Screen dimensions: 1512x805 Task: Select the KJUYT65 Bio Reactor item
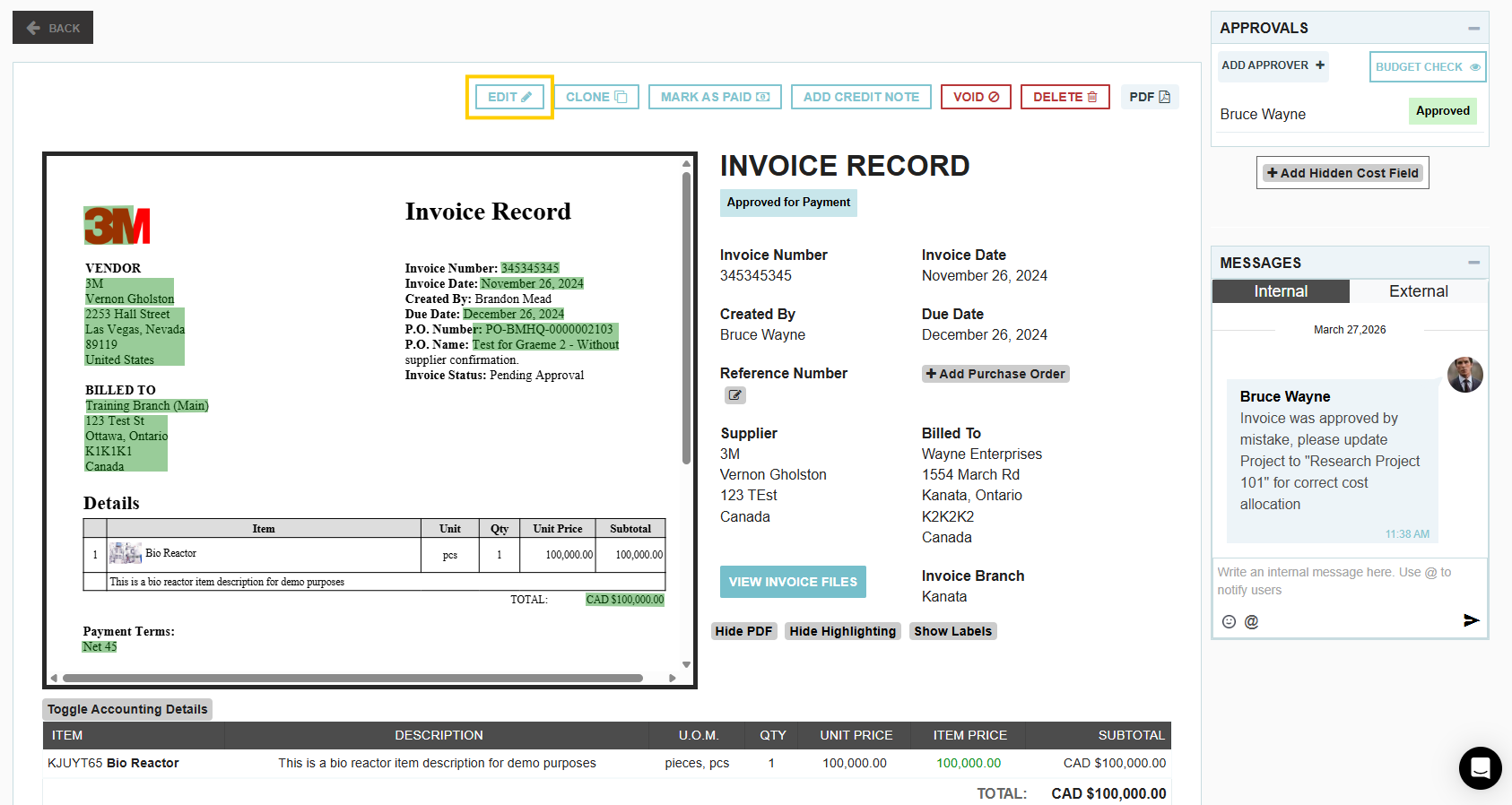pyautogui.click(x=113, y=764)
